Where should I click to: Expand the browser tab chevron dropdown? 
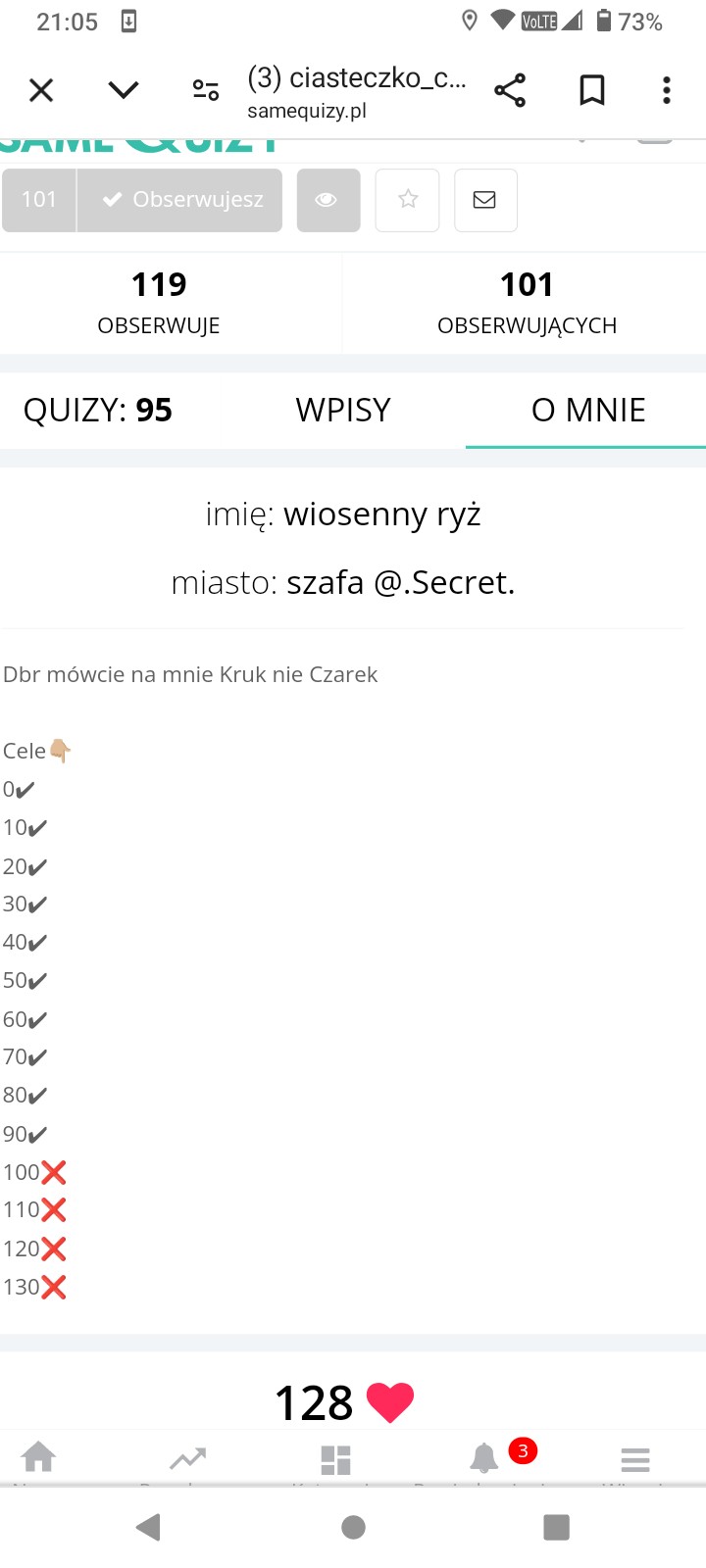coord(124,90)
